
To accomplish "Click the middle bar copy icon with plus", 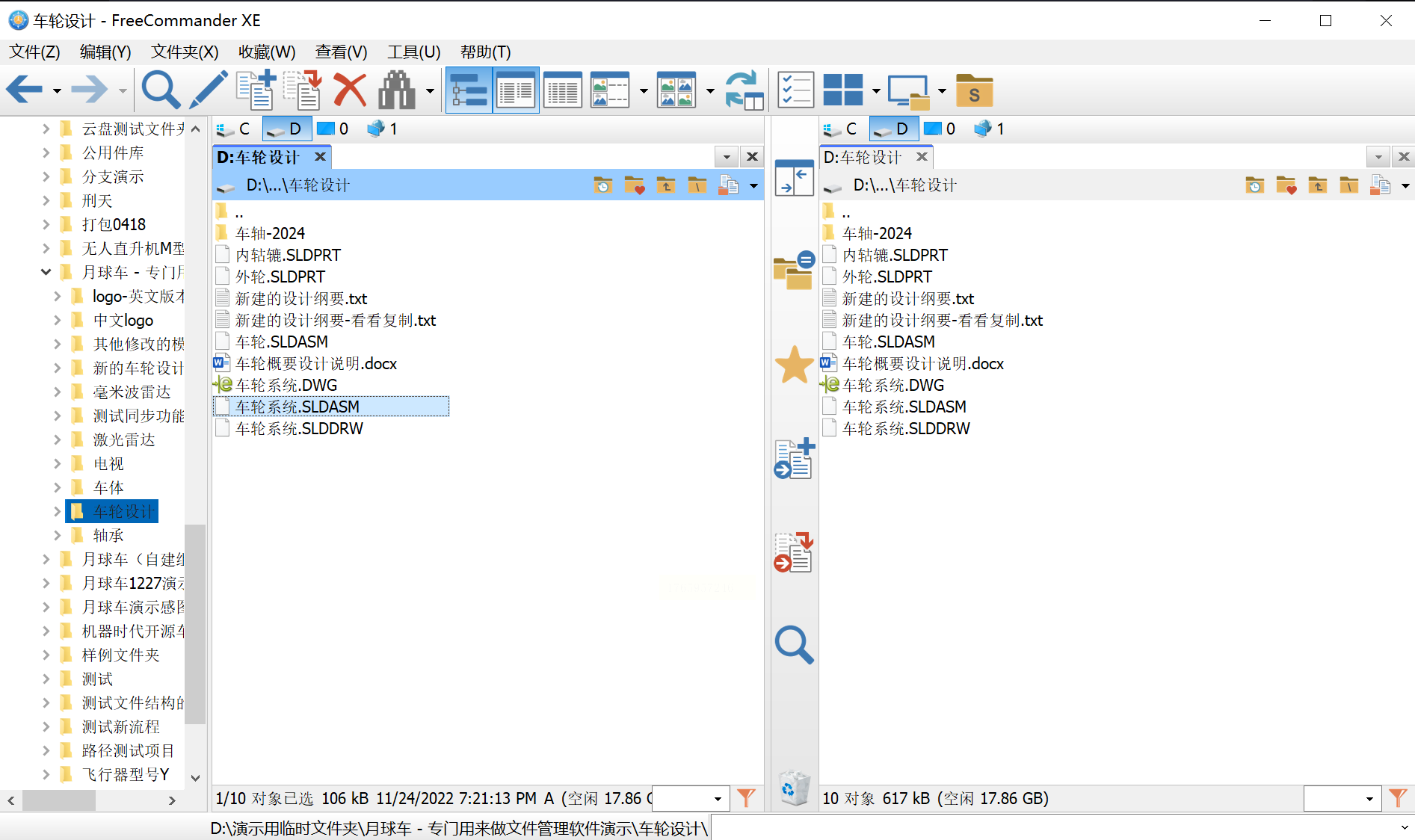I will tap(794, 458).
